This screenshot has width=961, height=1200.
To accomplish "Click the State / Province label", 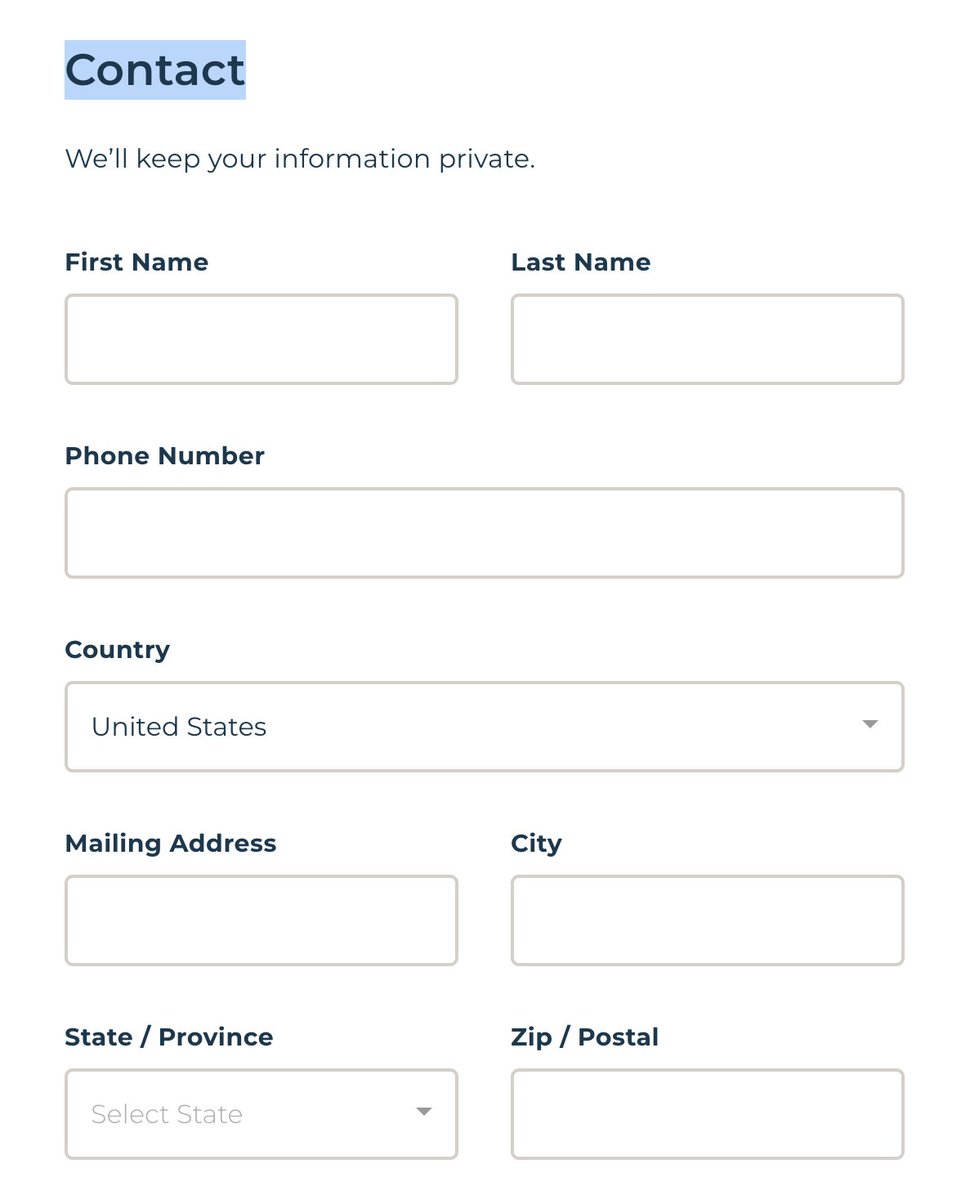I will coord(169,1038).
